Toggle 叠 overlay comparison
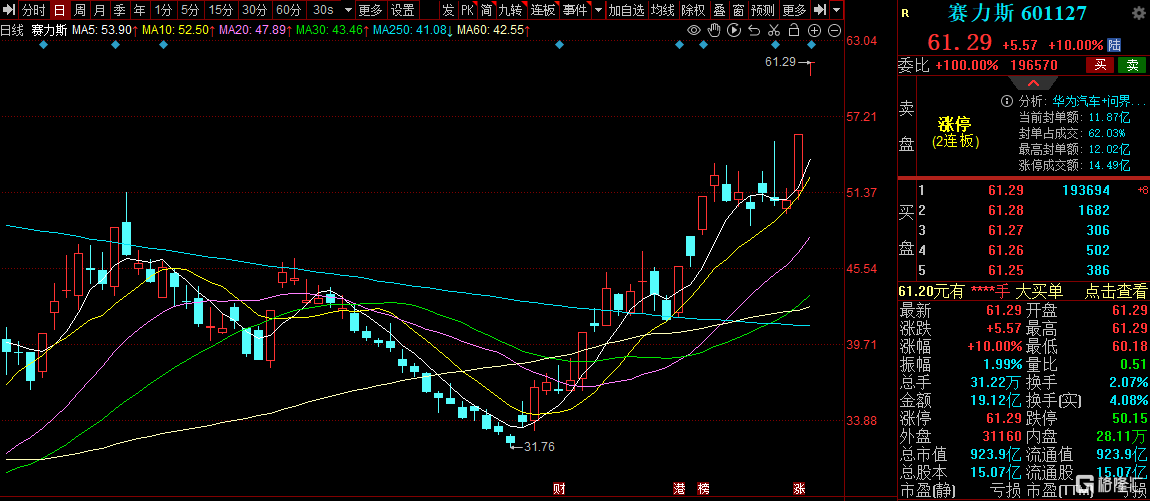 719,10
